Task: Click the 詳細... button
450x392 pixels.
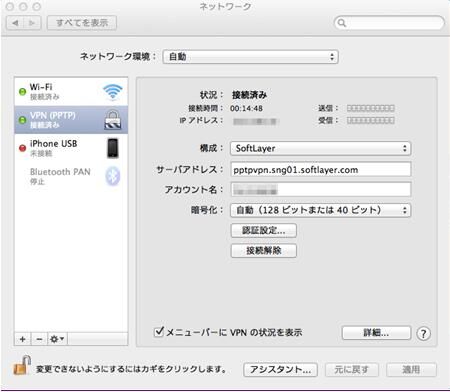Action: pyautogui.click(x=376, y=333)
